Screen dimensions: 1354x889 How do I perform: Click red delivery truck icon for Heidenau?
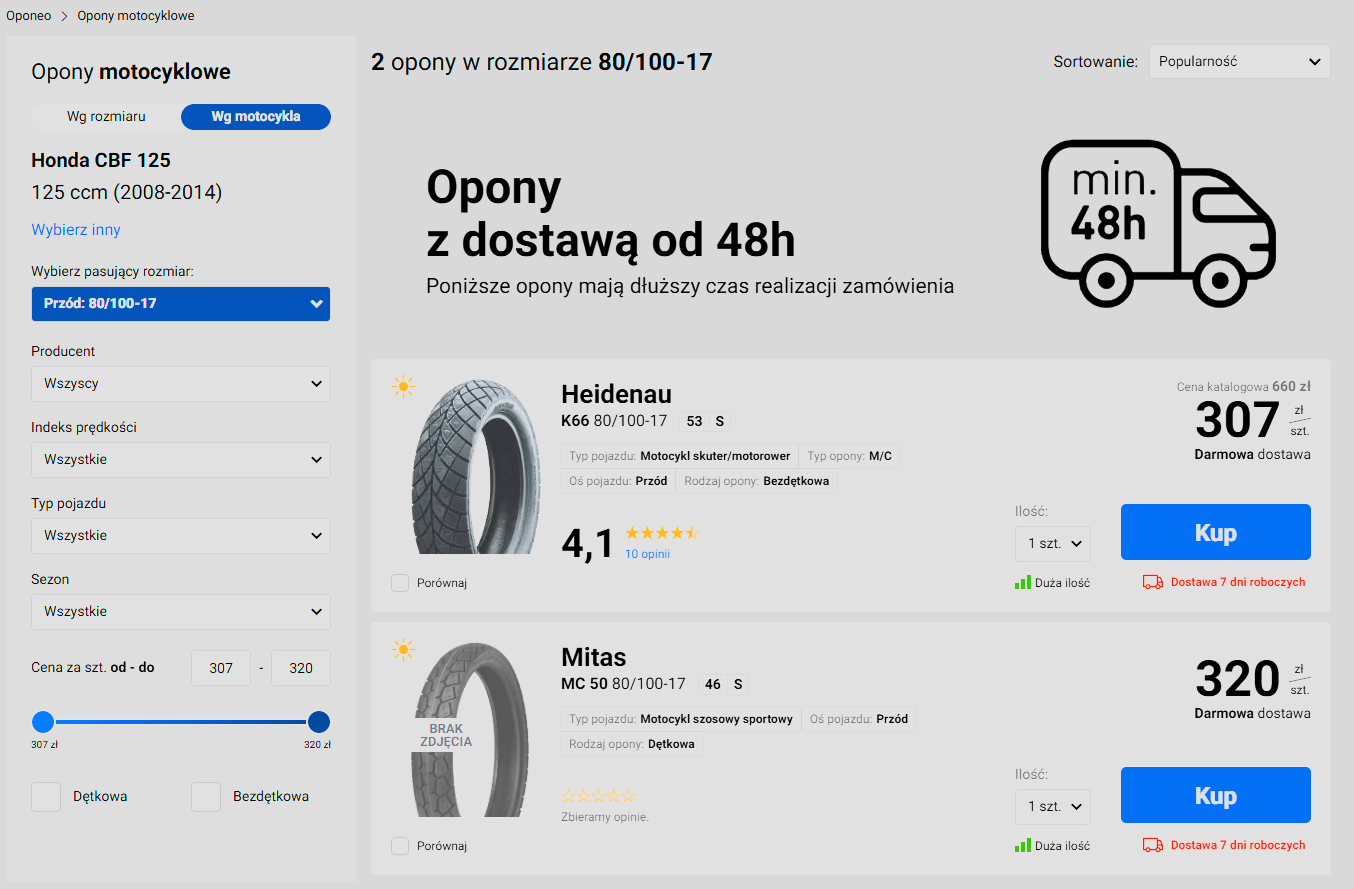(x=1152, y=582)
